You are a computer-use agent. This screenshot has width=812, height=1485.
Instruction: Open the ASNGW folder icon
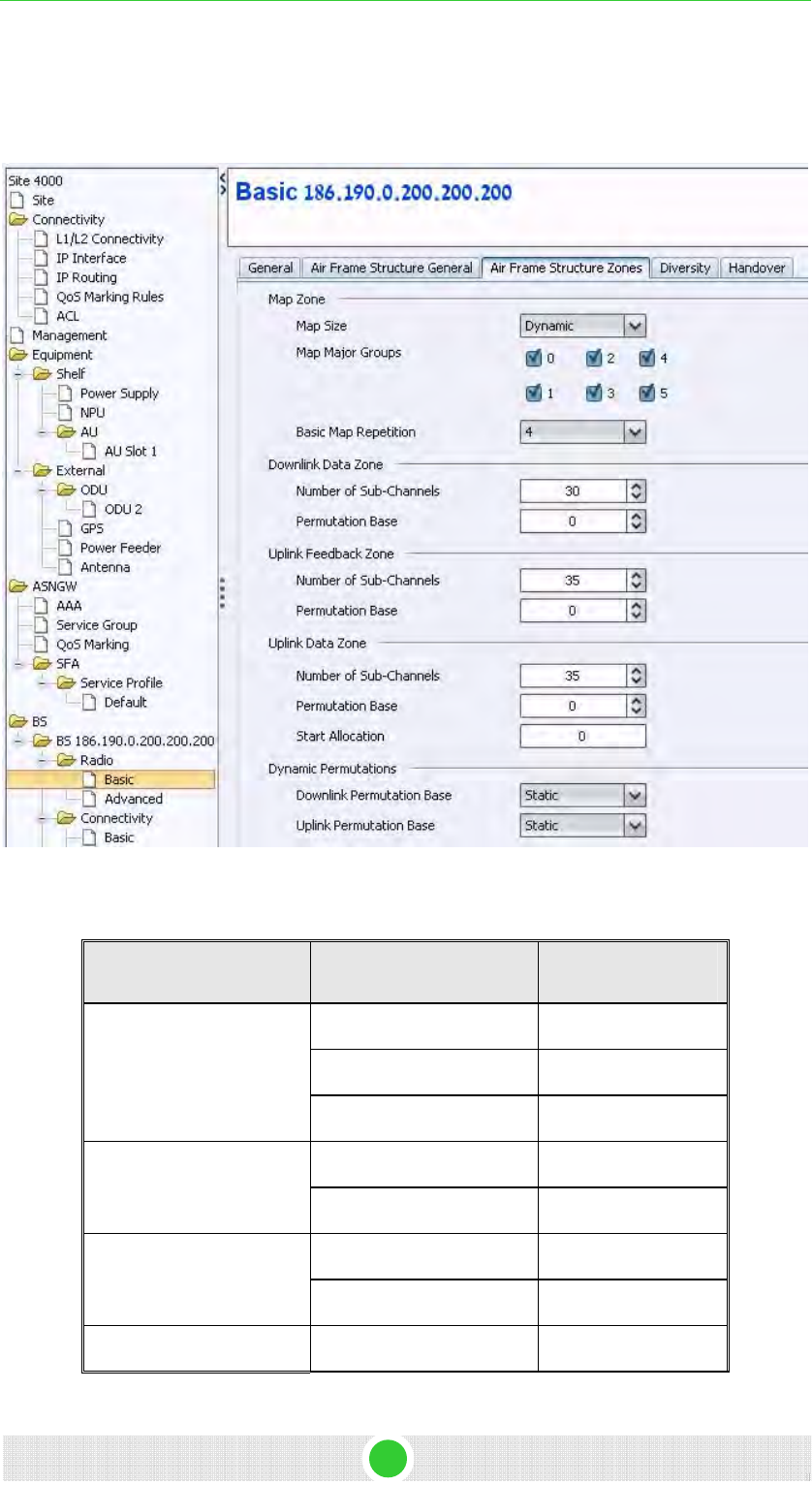18,586
